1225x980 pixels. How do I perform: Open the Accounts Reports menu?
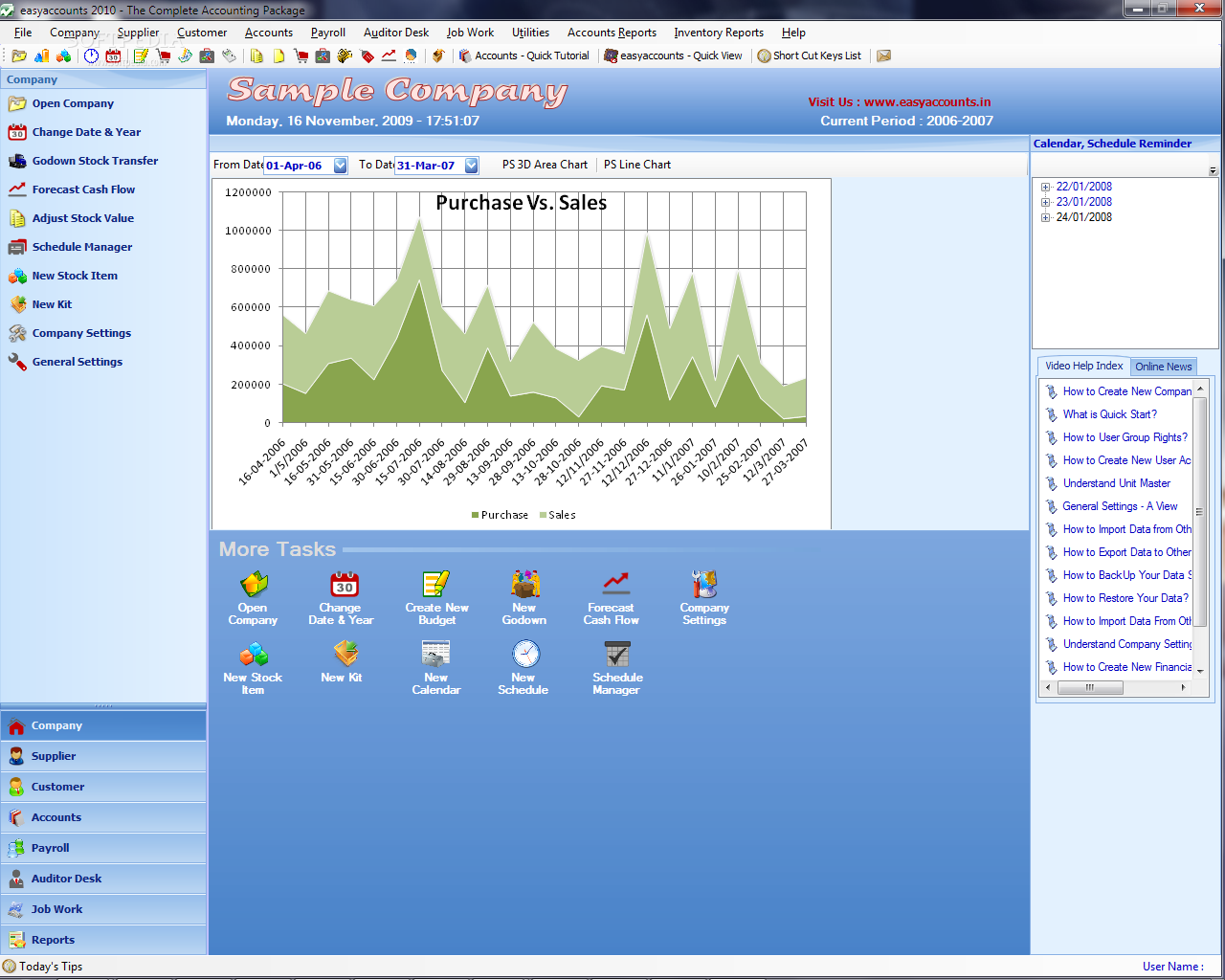coord(612,33)
